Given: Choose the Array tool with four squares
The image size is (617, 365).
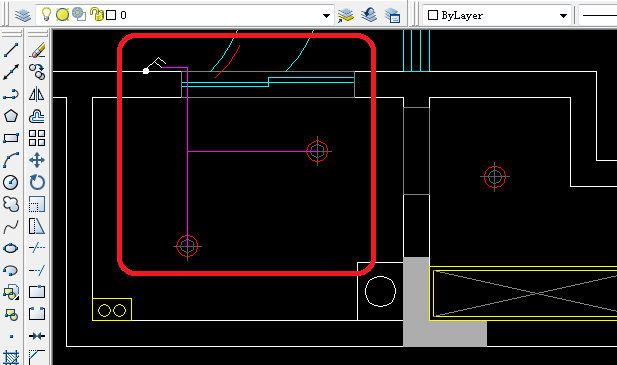Looking at the screenshot, I should click(x=37, y=138).
